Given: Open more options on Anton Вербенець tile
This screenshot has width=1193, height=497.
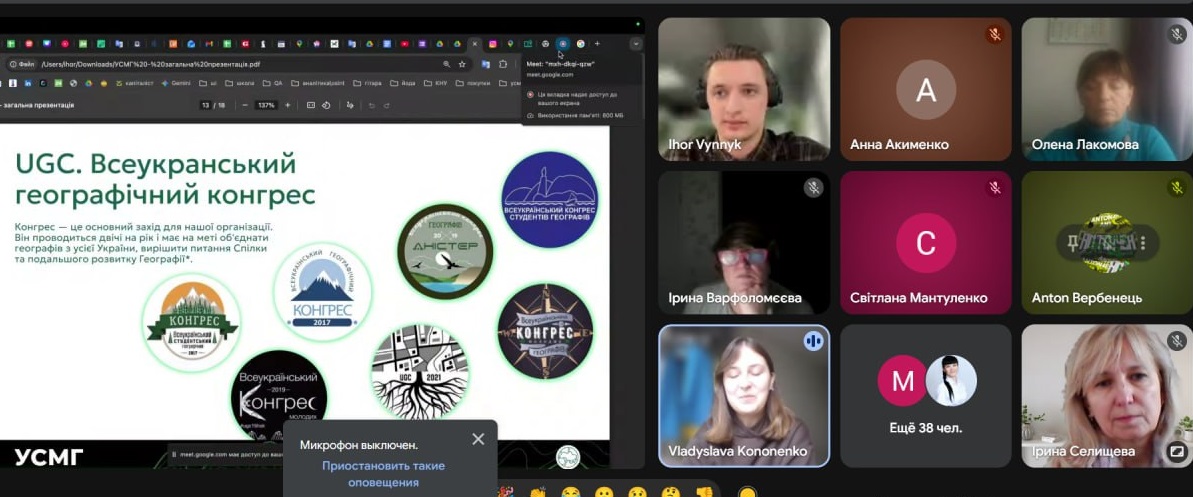Looking at the screenshot, I should (x=1142, y=242).
